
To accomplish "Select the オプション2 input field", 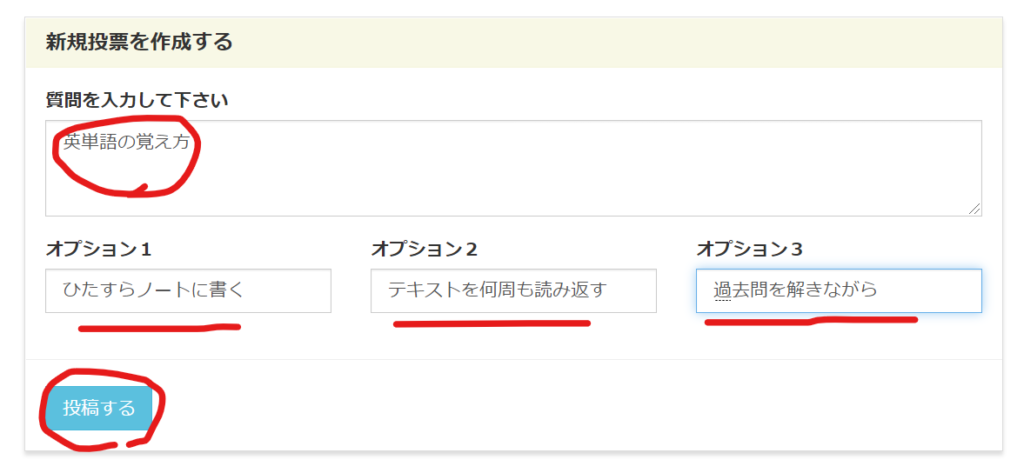I will (x=513, y=291).
